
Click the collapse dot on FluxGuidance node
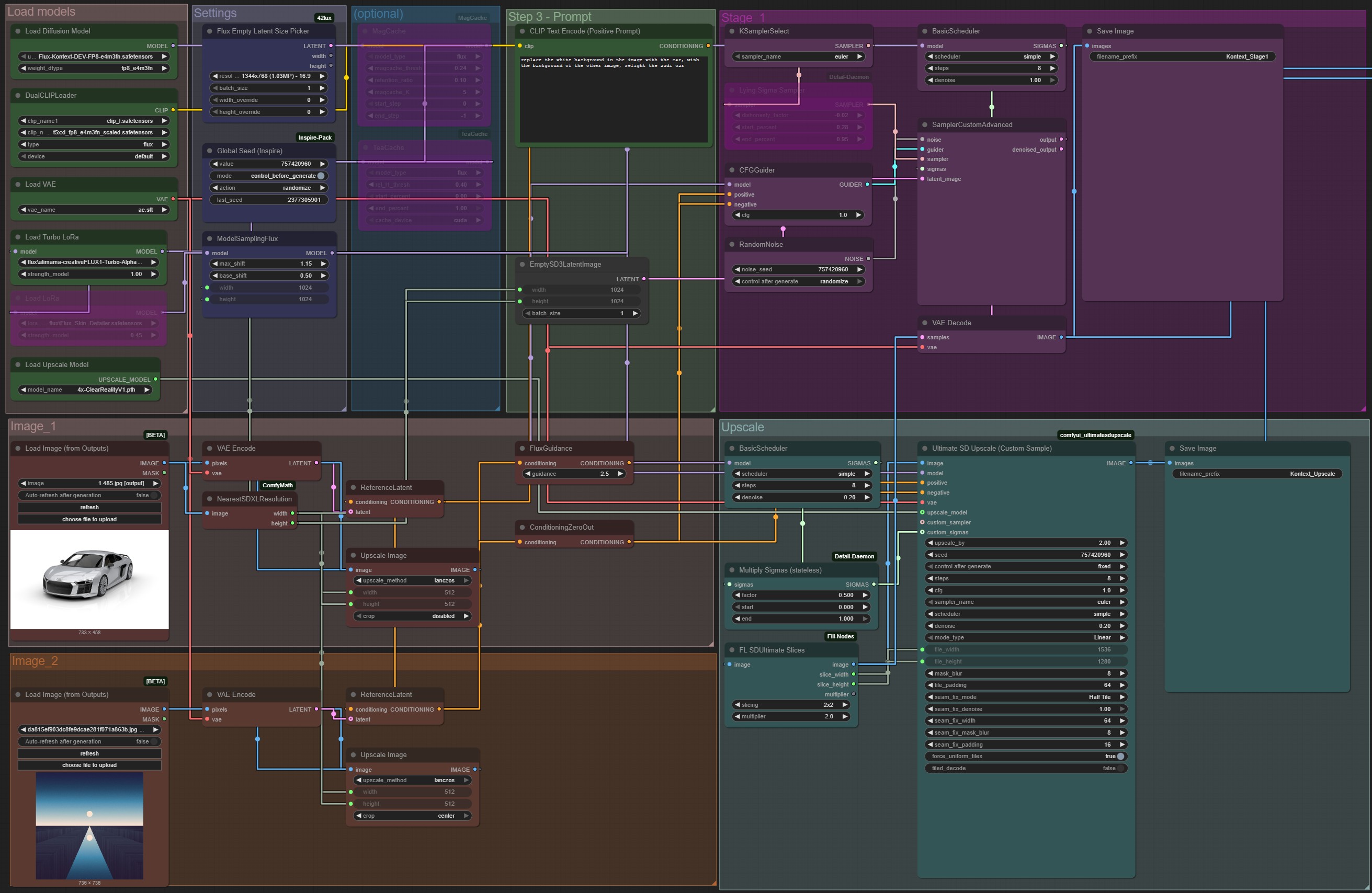coord(523,448)
